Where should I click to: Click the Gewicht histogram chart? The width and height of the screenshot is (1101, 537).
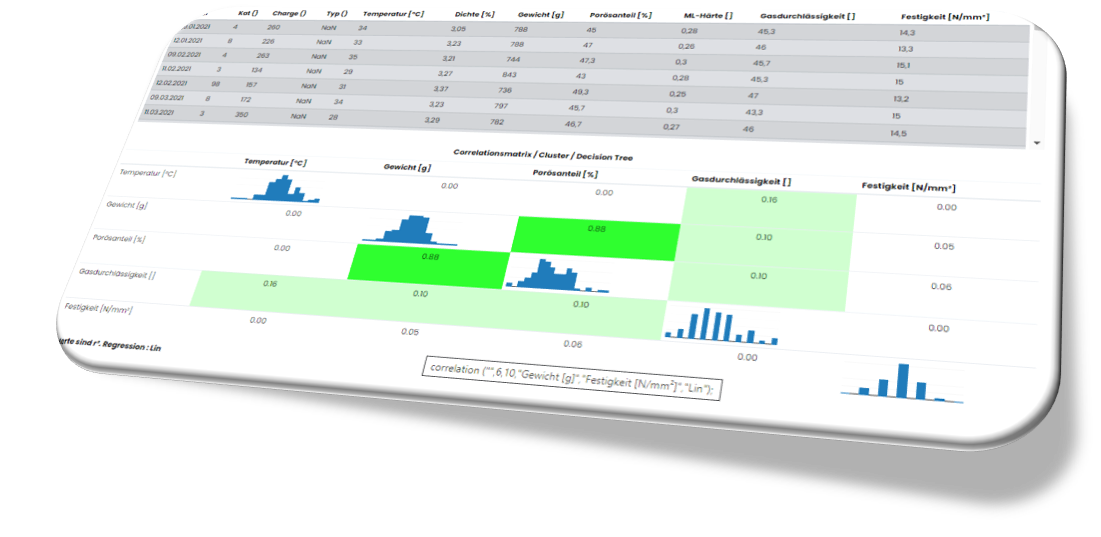(x=405, y=230)
